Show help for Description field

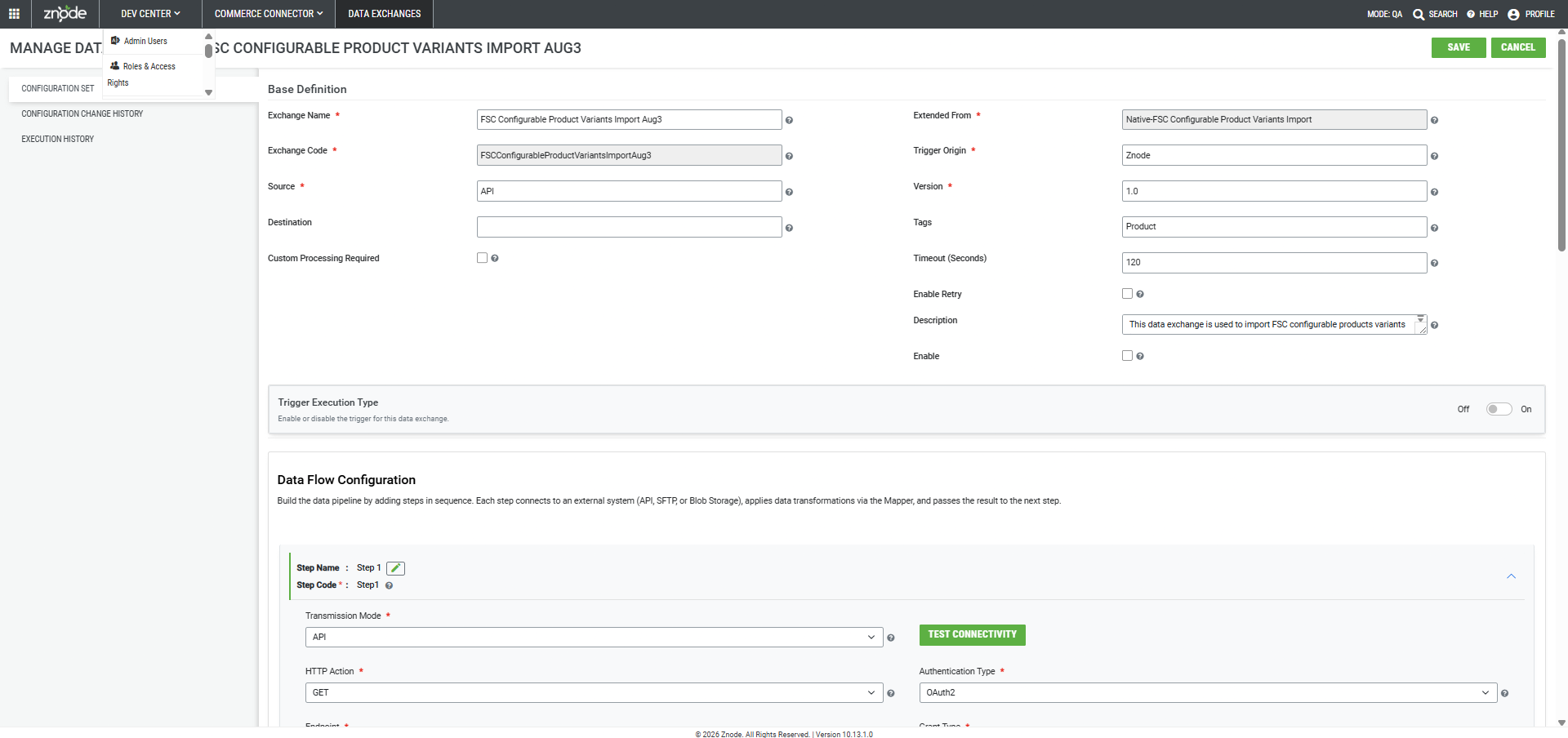click(1434, 326)
